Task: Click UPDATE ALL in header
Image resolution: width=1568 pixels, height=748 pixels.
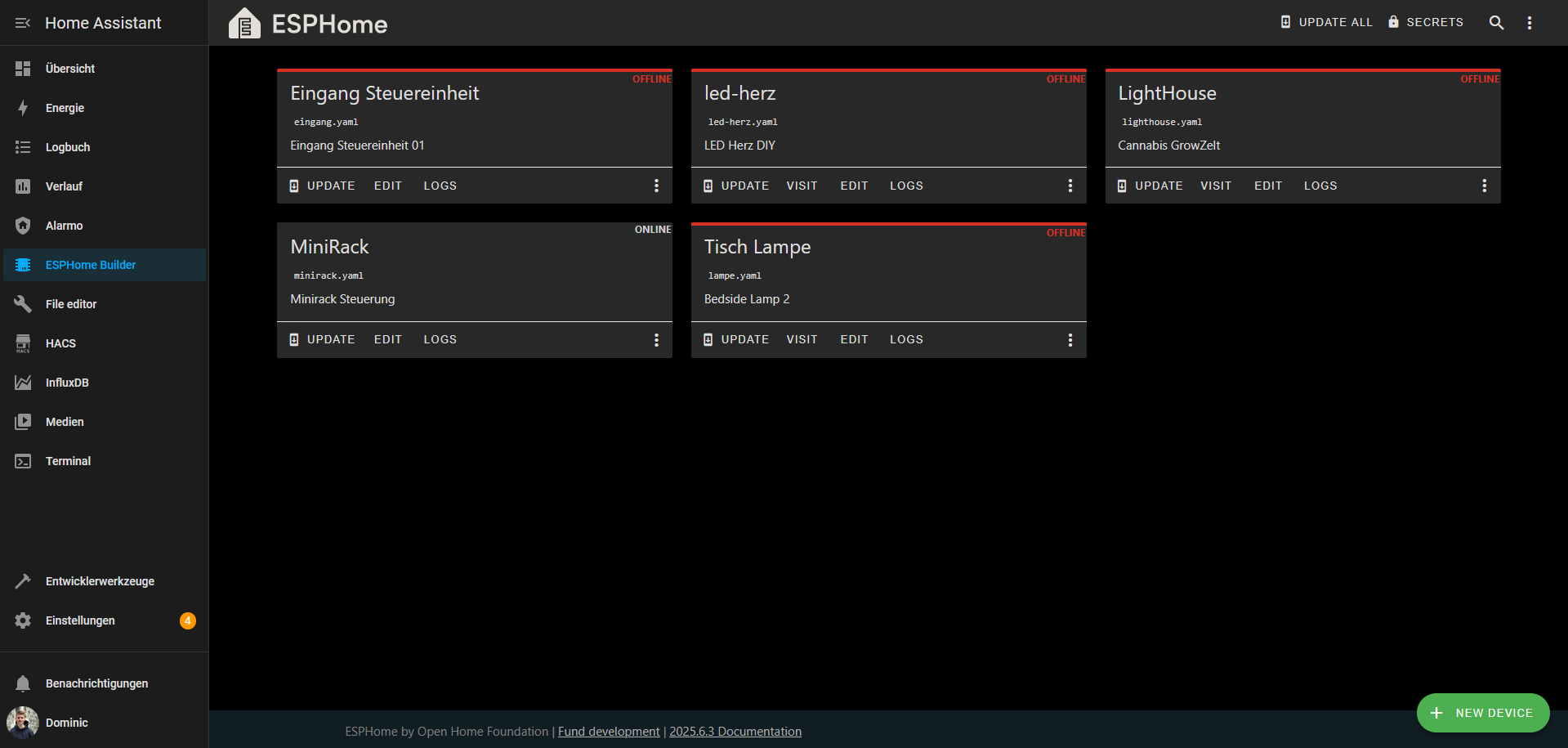Action: (x=1326, y=22)
